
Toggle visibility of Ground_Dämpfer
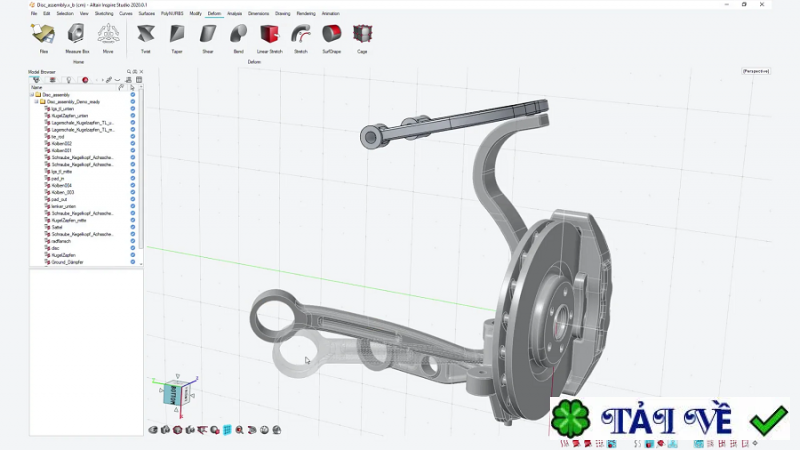[133, 262]
